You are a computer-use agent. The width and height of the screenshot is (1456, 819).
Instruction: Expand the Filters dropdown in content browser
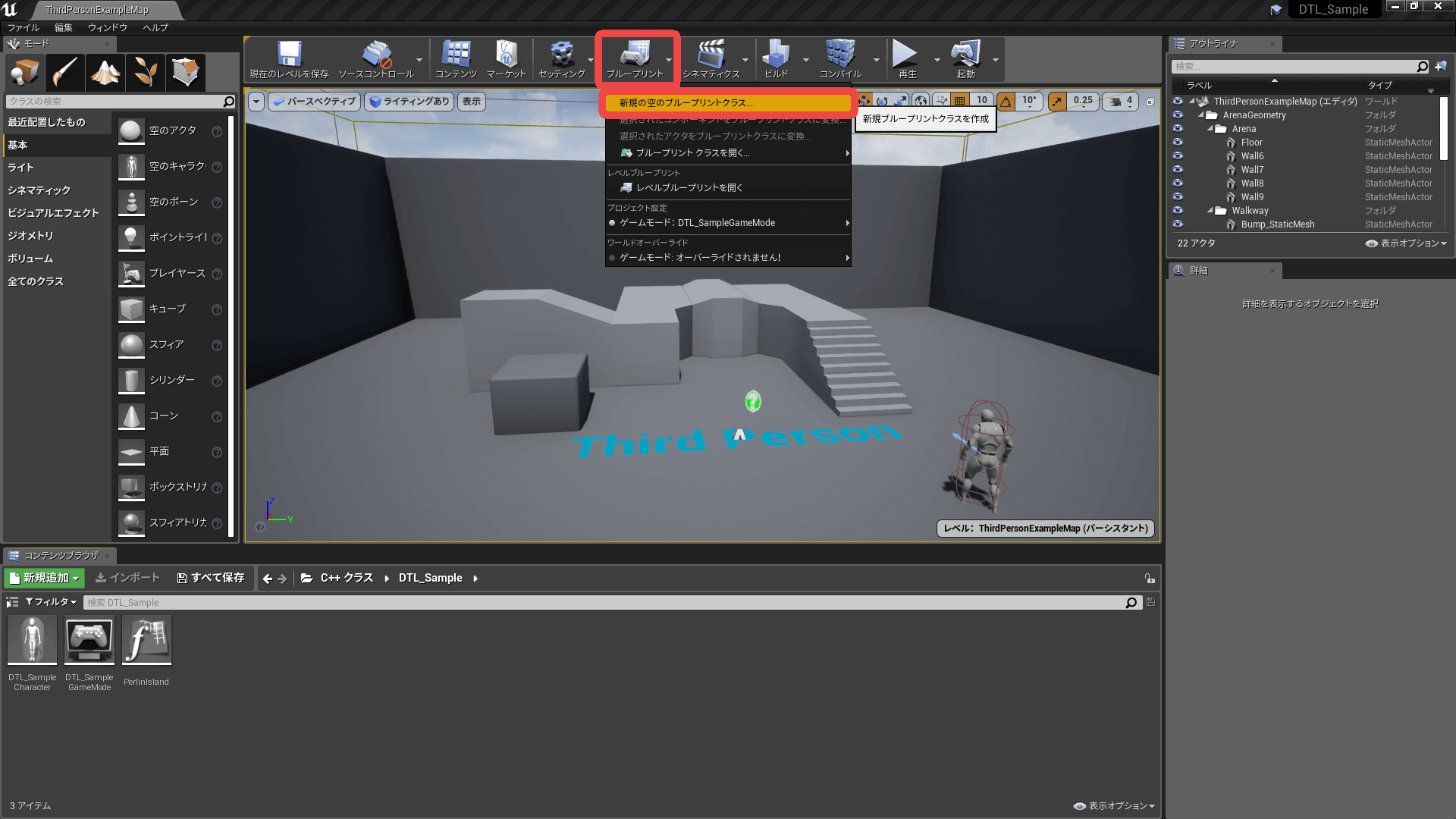point(51,602)
